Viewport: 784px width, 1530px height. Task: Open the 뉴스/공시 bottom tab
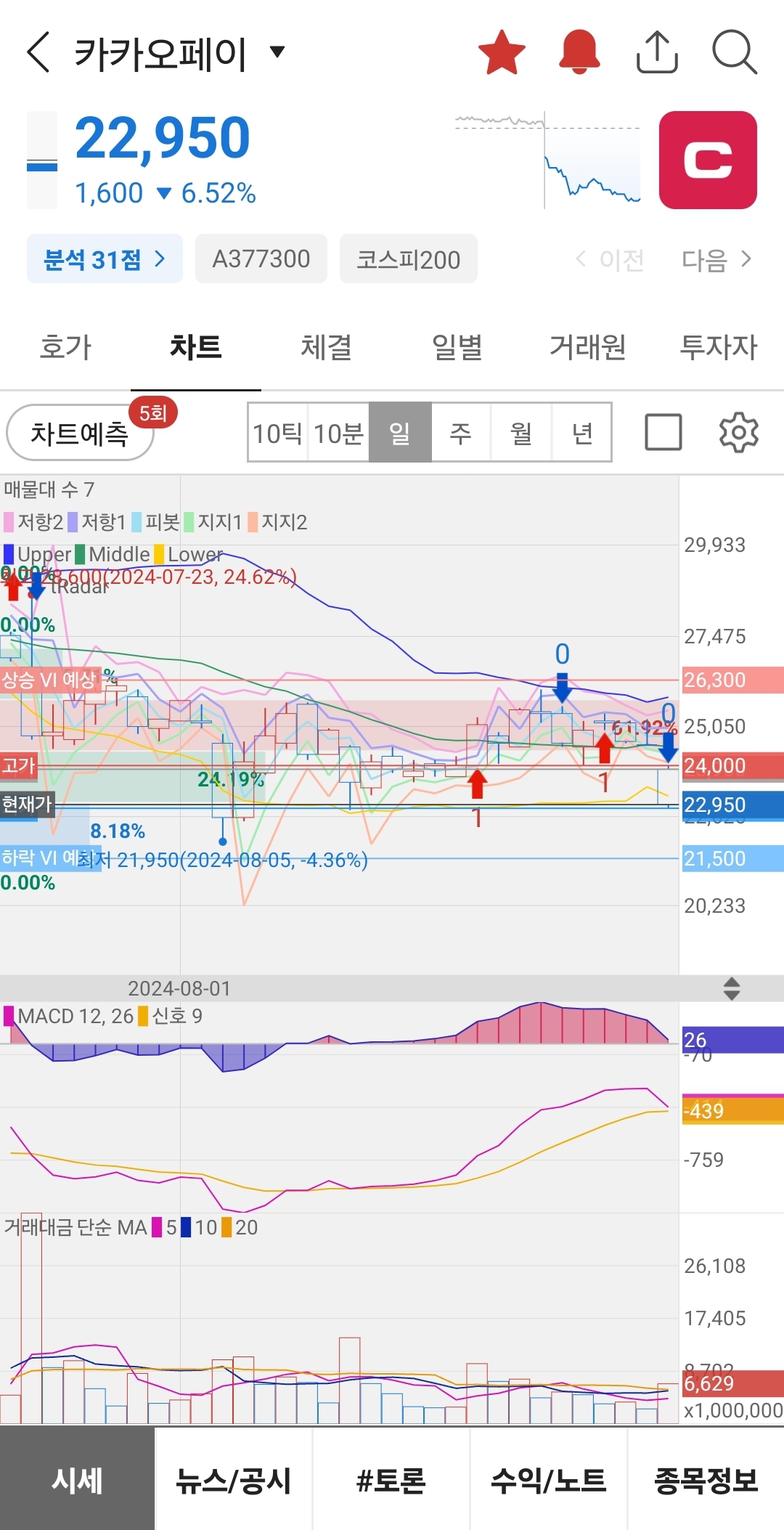[x=234, y=1479]
